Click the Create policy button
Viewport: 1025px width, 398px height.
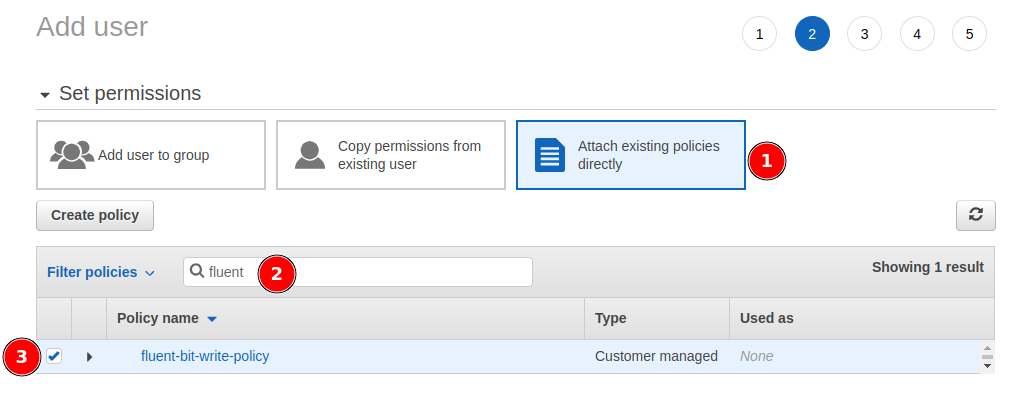95,215
